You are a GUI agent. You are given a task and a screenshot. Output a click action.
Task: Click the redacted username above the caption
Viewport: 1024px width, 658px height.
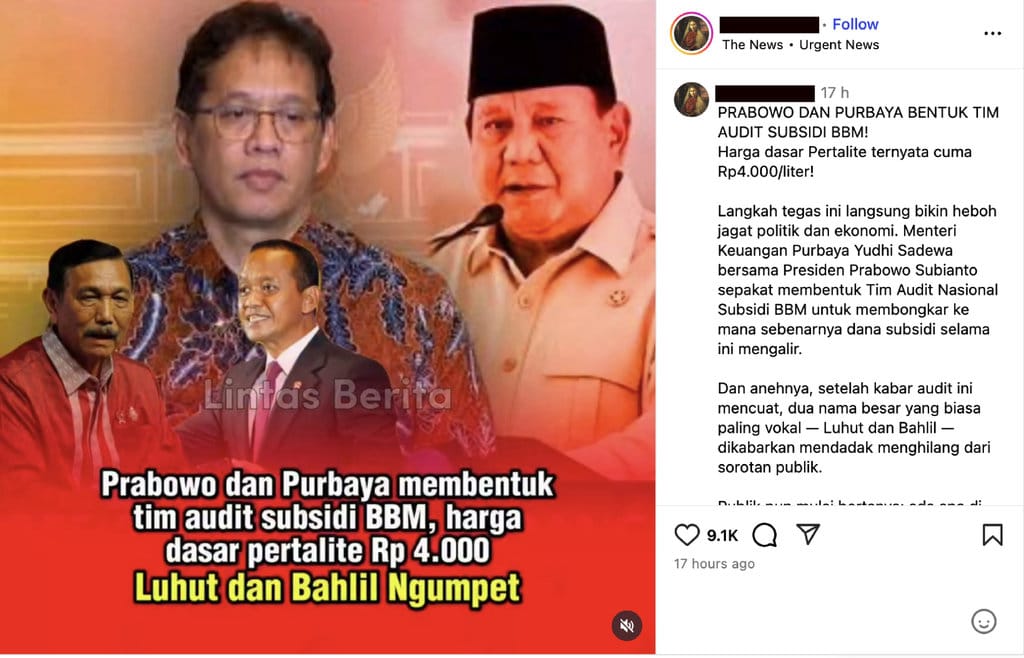pyautogui.click(x=765, y=93)
